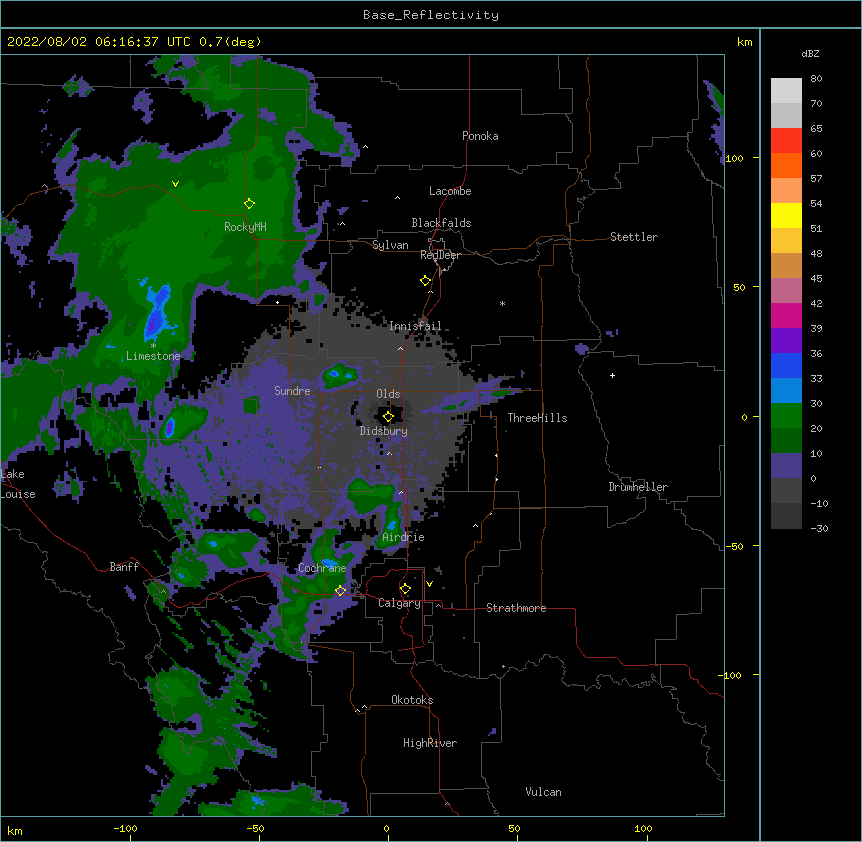This screenshot has height=842, width=862.
Task: Click the yellow v marker northwest of RockyMH
Action: coord(175,184)
